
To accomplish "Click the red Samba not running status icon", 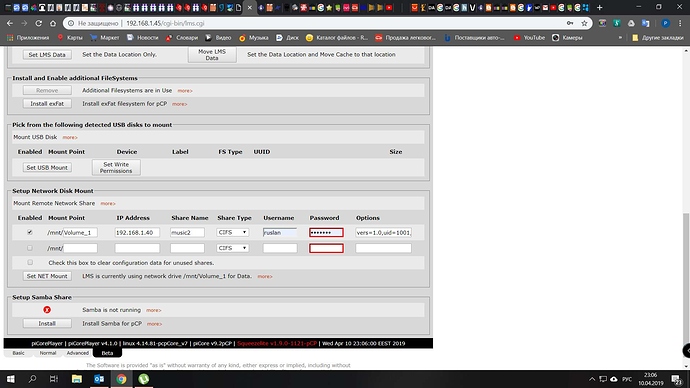I will point(47,310).
